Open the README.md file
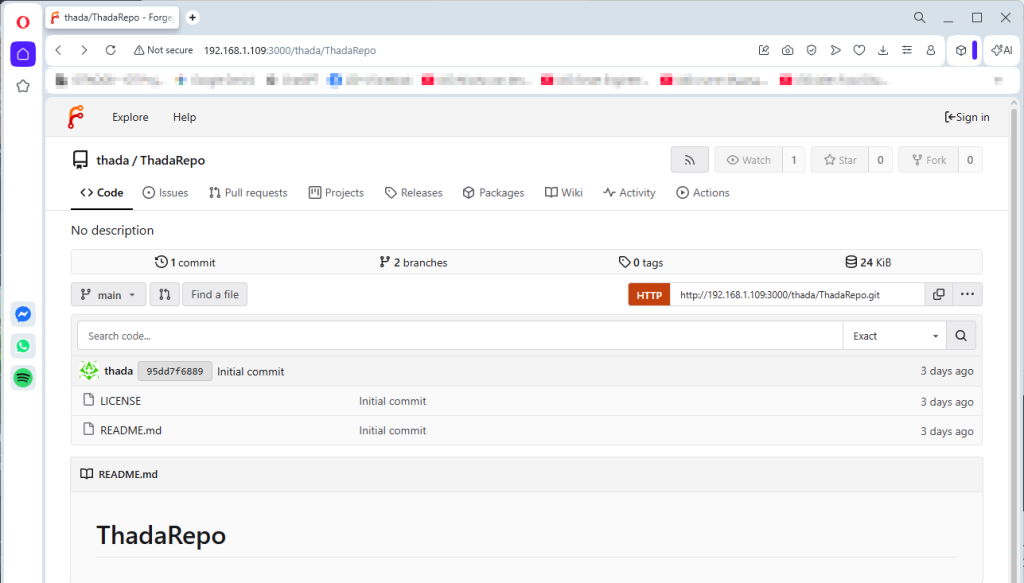The height and width of the screenshot is (583, 1024). [x=130, y=431]
